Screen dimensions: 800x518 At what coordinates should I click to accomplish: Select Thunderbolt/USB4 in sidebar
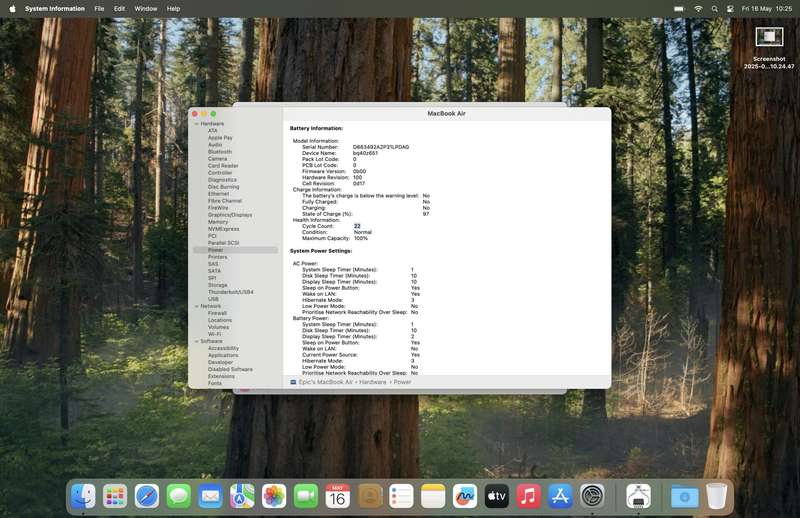point(231,292)
